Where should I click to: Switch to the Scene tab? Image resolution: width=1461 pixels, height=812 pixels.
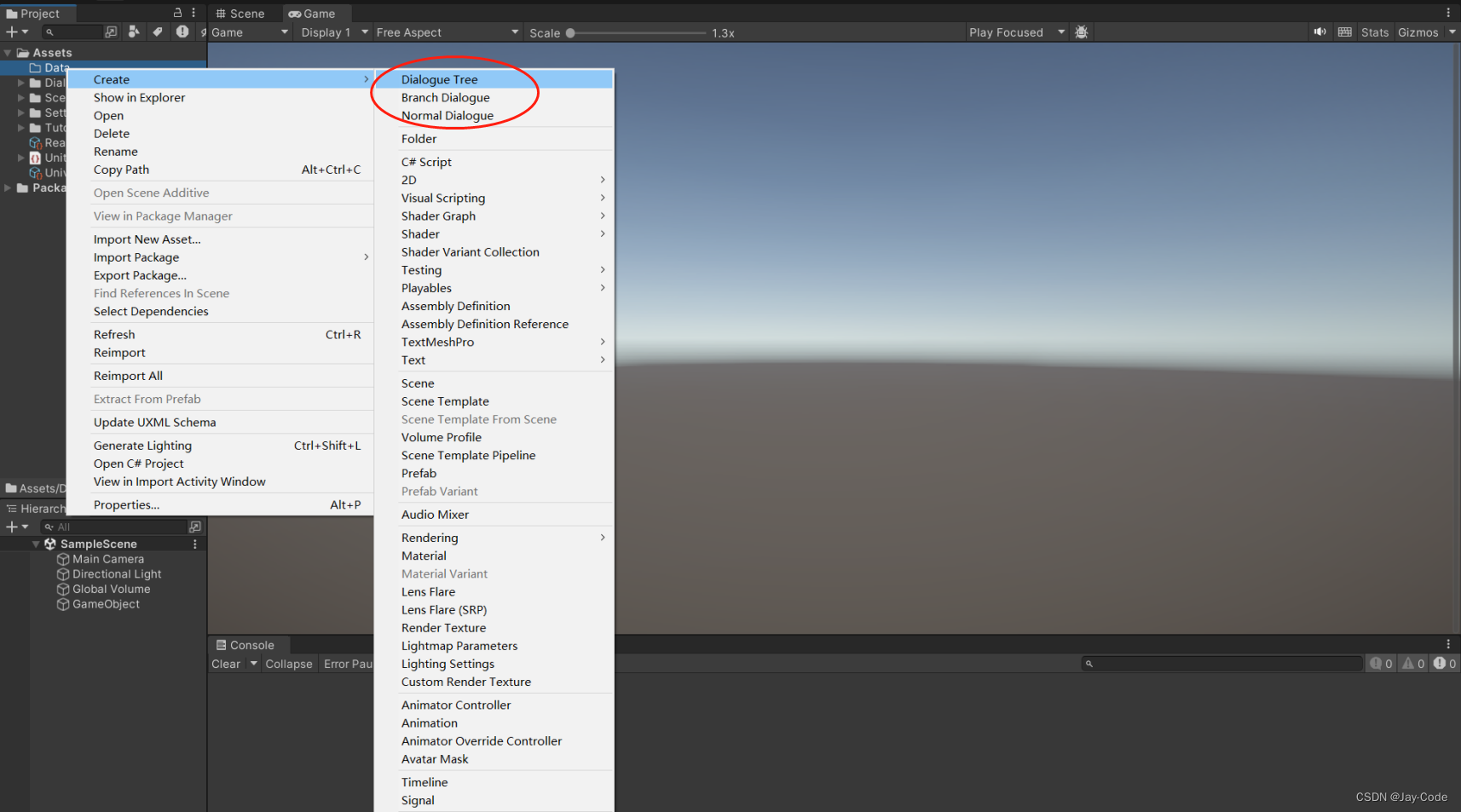[x=240, y=14]
